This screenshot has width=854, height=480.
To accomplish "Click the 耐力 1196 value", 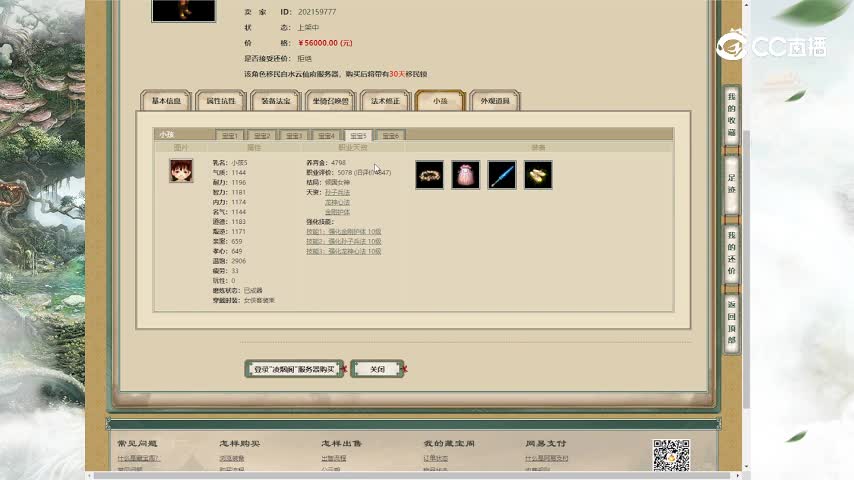I will (x=239, y=183).
